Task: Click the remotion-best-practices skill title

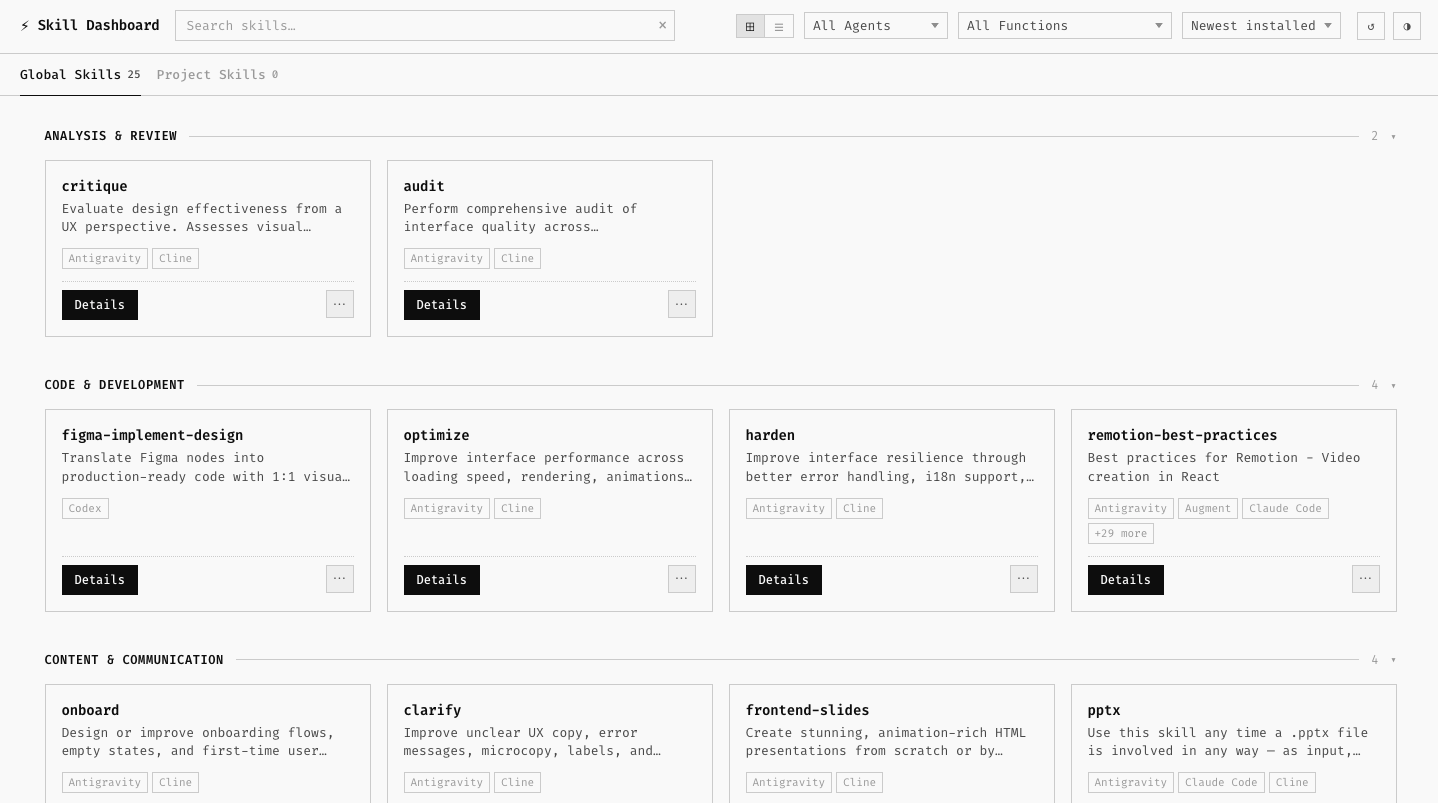Action: (x=1183, y=436)
